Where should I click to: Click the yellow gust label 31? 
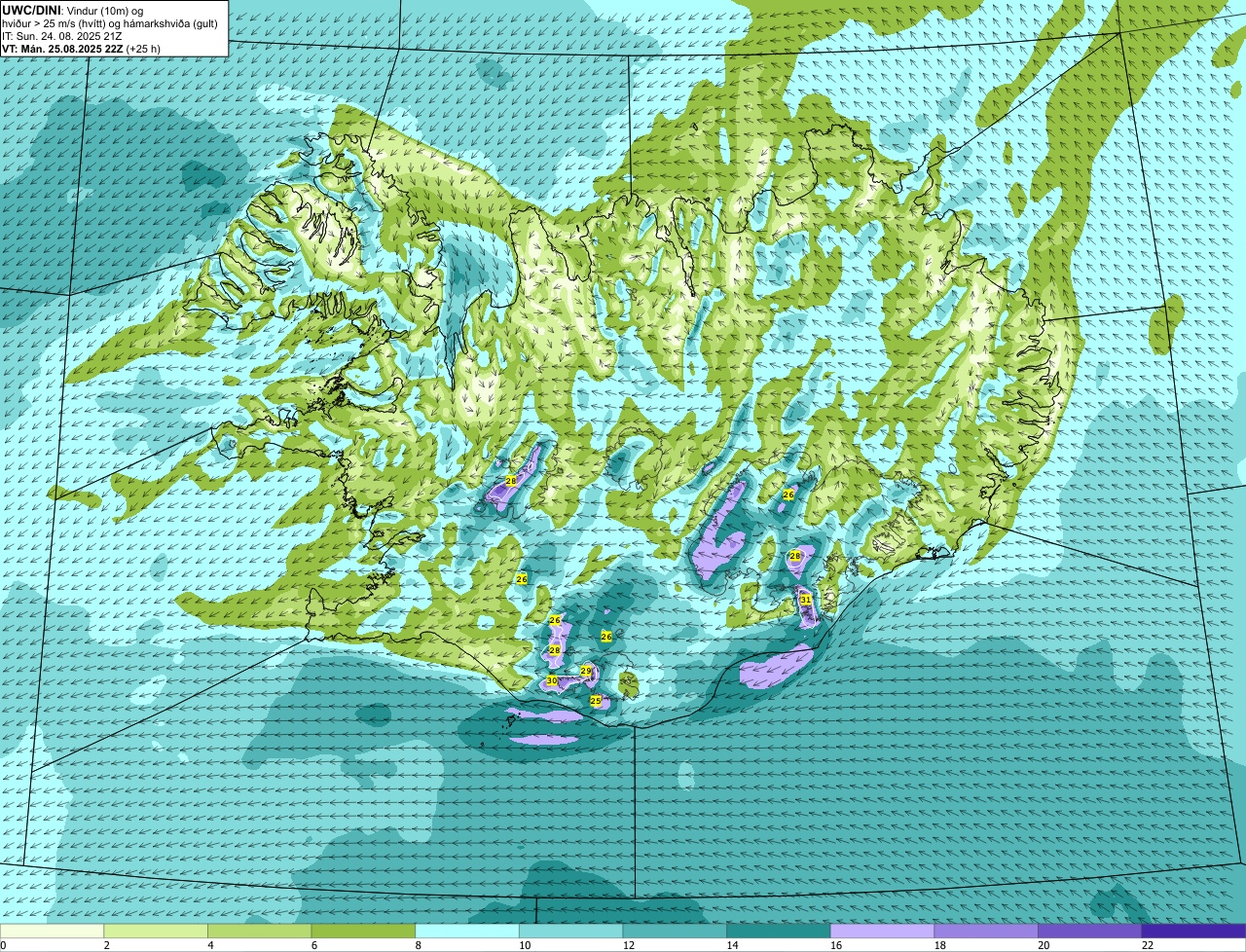click(806, 600)
